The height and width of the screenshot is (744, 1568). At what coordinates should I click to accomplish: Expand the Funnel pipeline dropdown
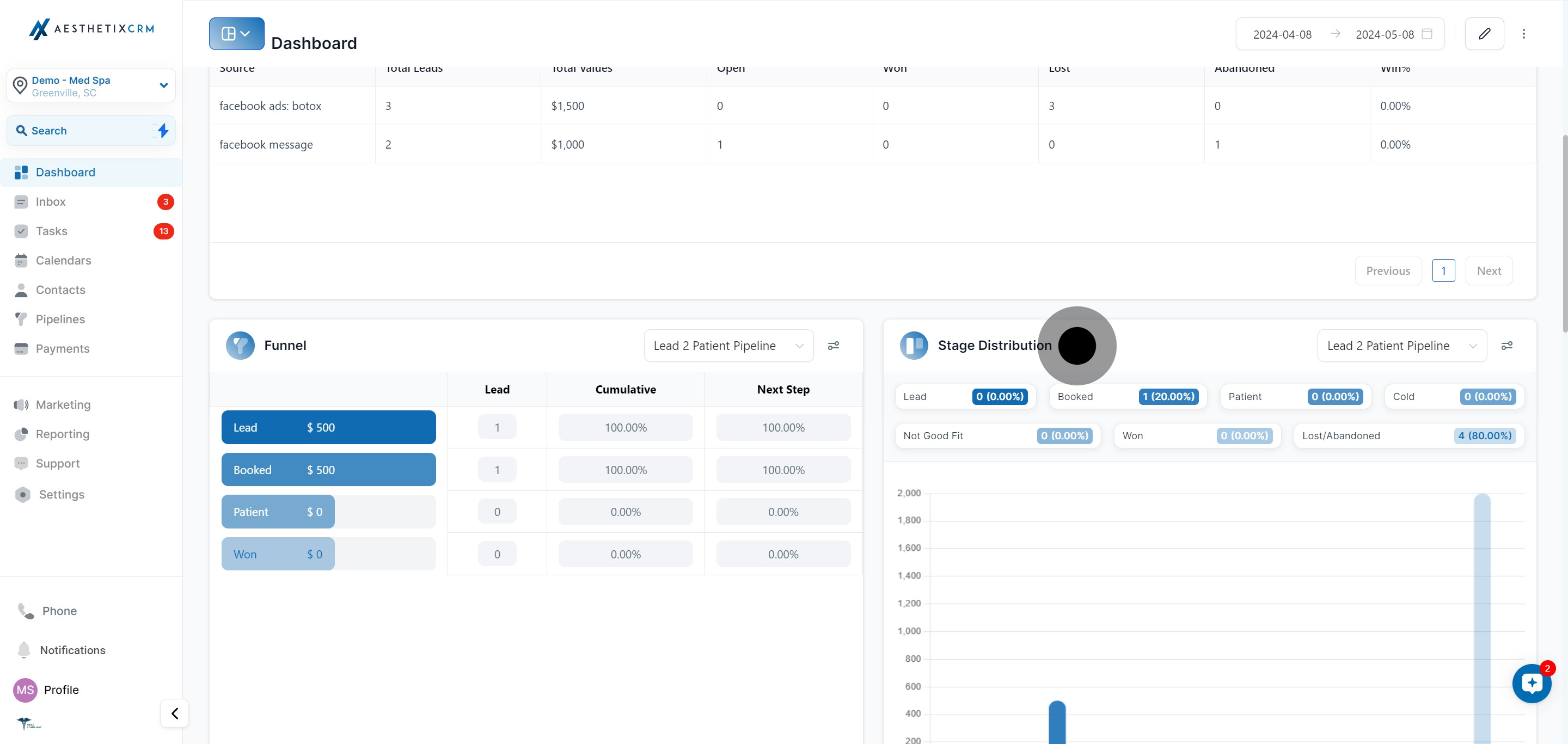tap(728, 346)
